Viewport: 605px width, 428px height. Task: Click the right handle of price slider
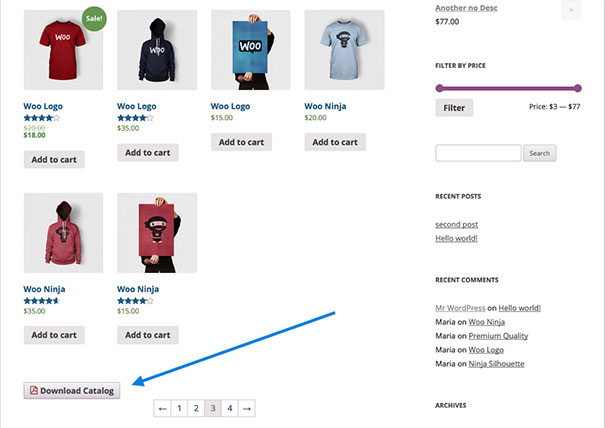578,88
